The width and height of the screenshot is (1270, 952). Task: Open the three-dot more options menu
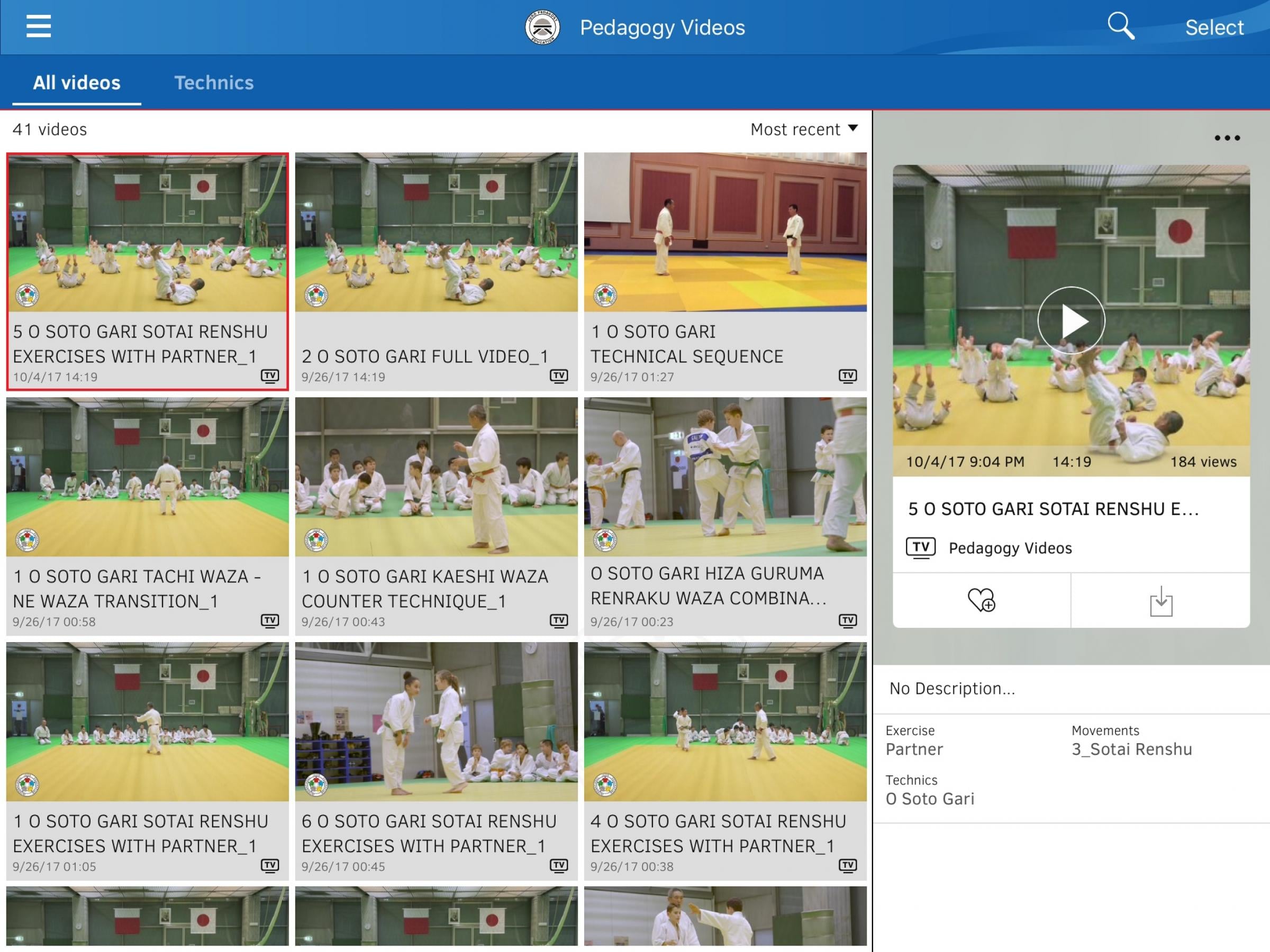coord(1227,138)
